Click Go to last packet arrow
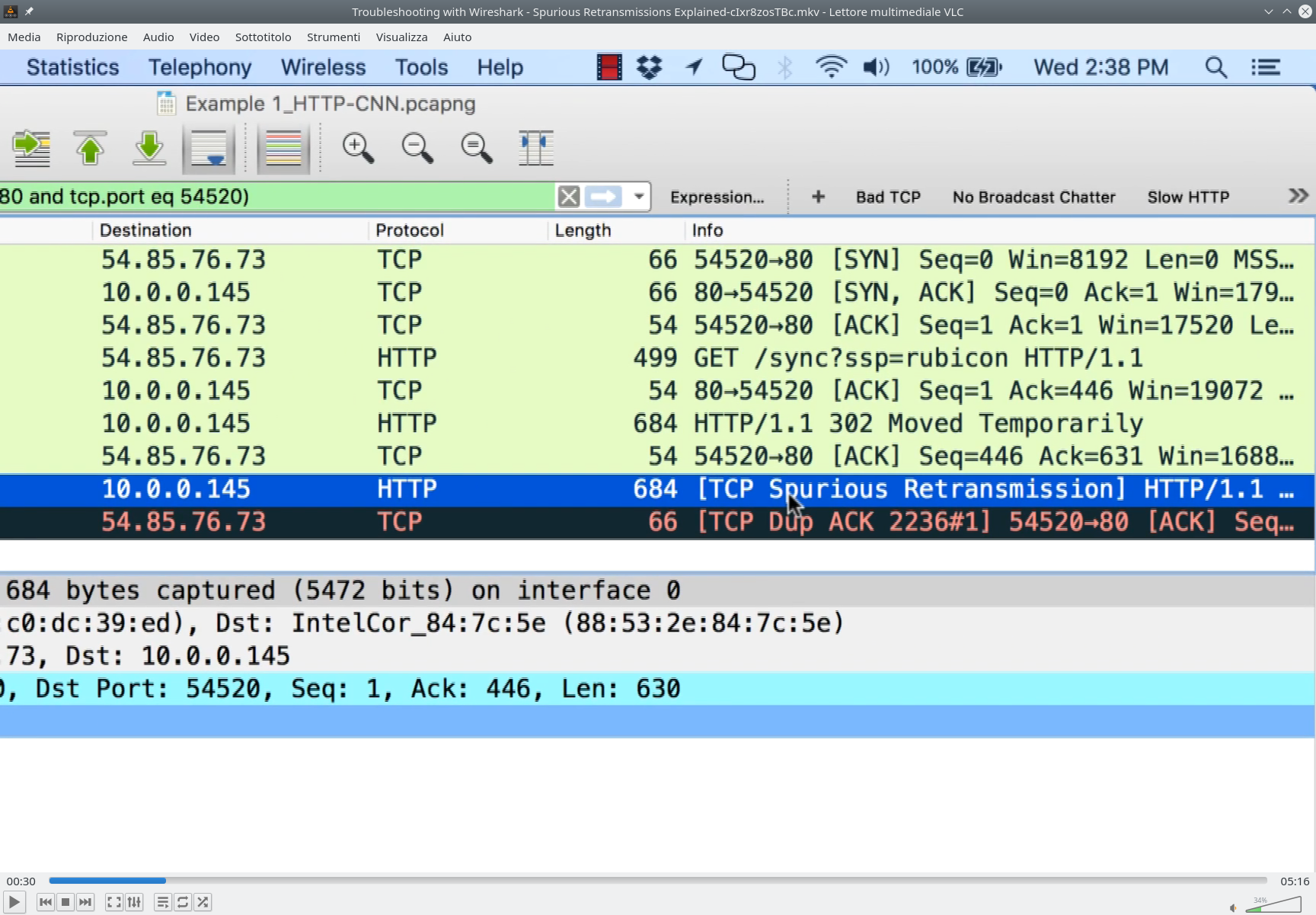 (149, 148)
